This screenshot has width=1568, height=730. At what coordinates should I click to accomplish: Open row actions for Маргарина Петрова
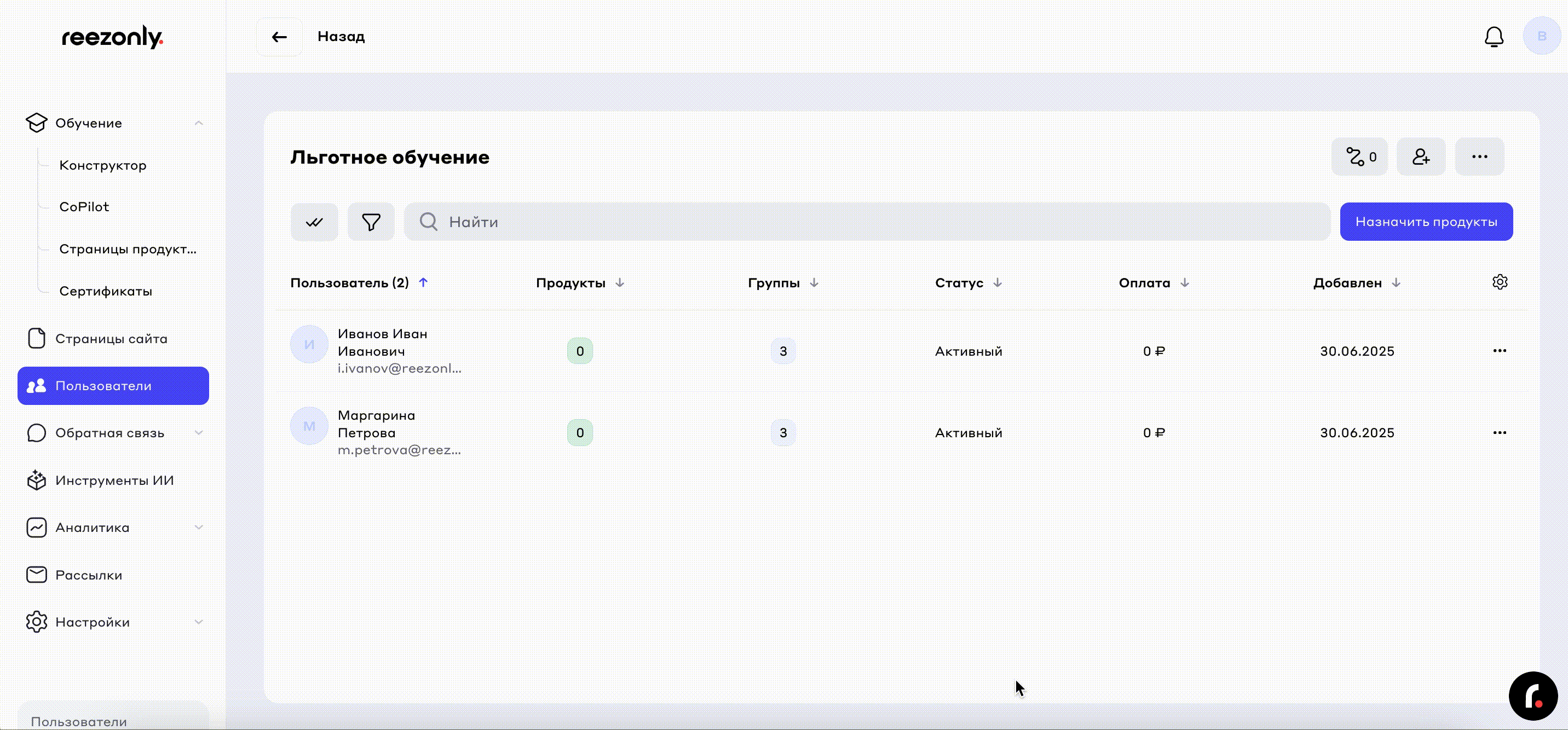coord(1499,432)
